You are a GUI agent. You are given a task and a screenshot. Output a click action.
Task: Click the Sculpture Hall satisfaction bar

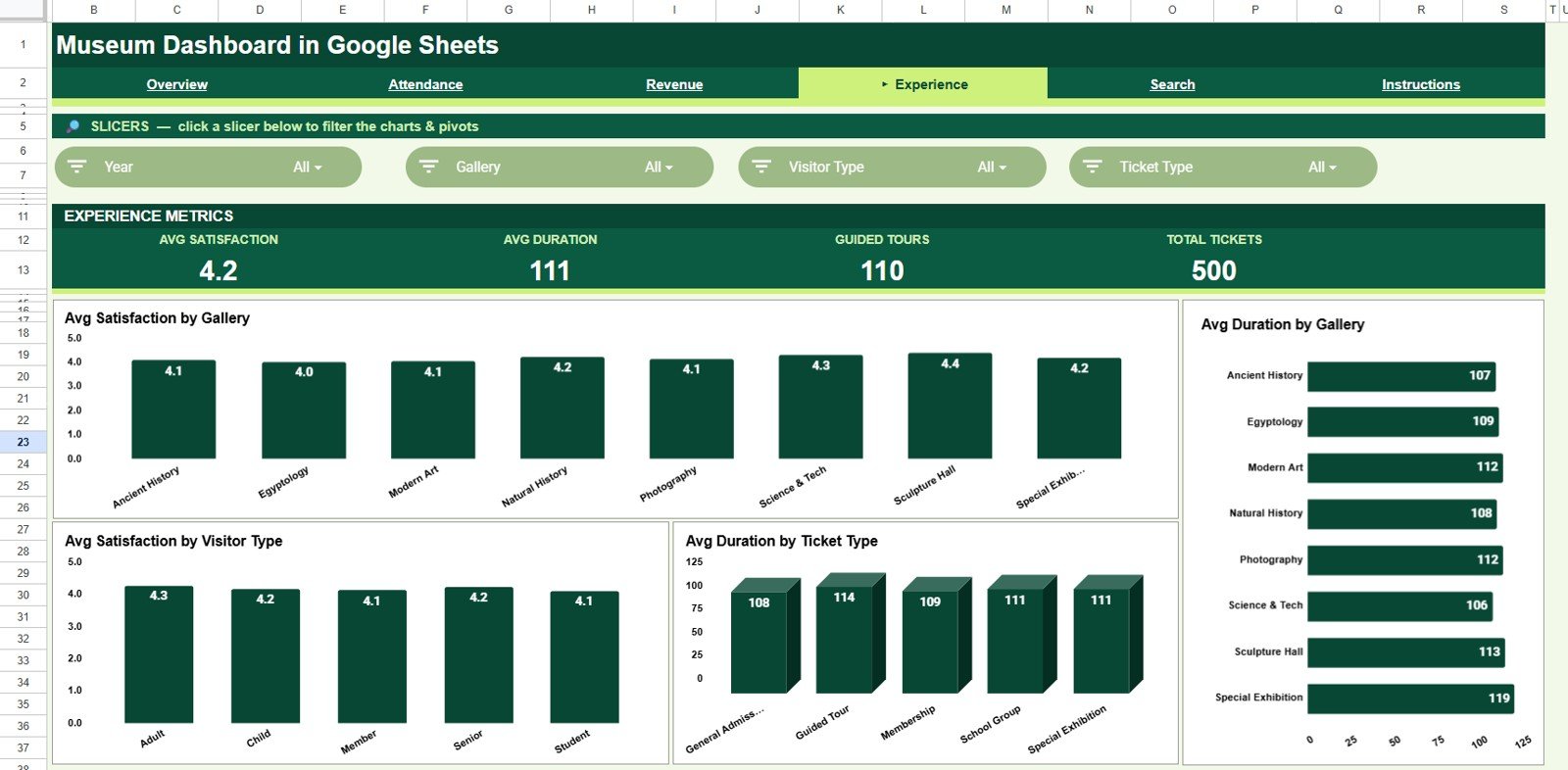click(x=951, y=406)
